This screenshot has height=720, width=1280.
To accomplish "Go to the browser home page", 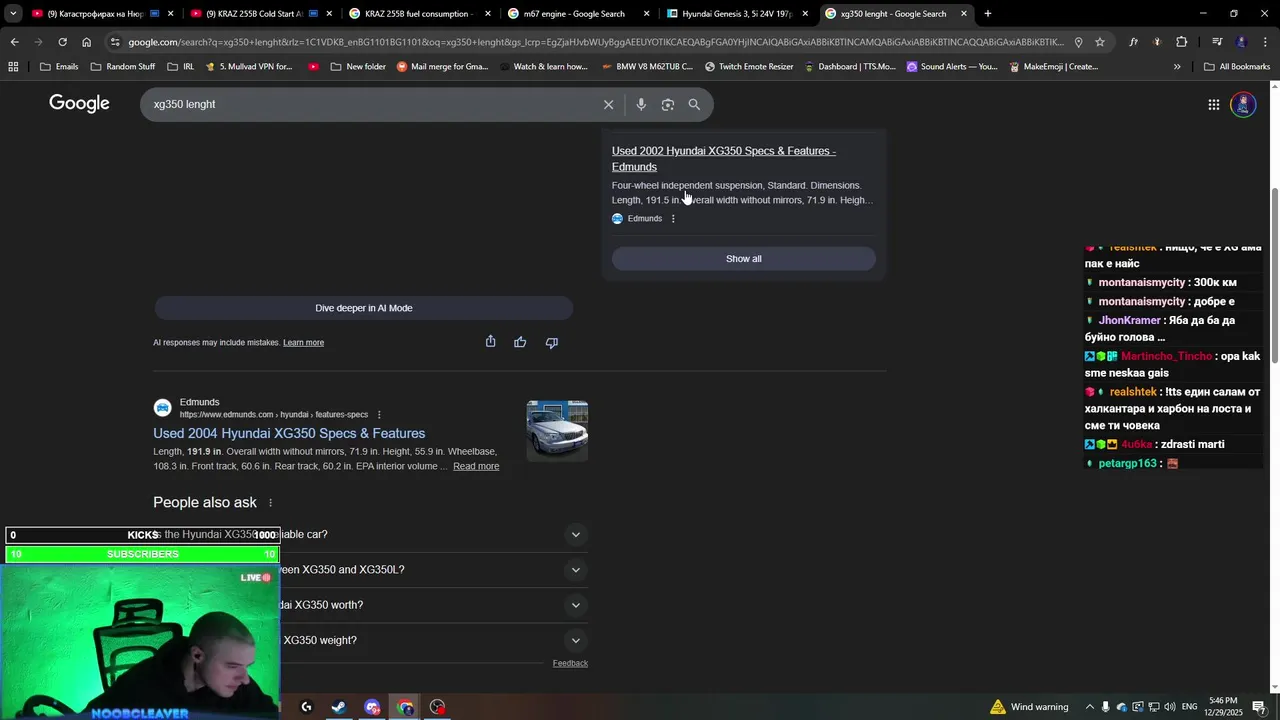I will tap(87, 42).
